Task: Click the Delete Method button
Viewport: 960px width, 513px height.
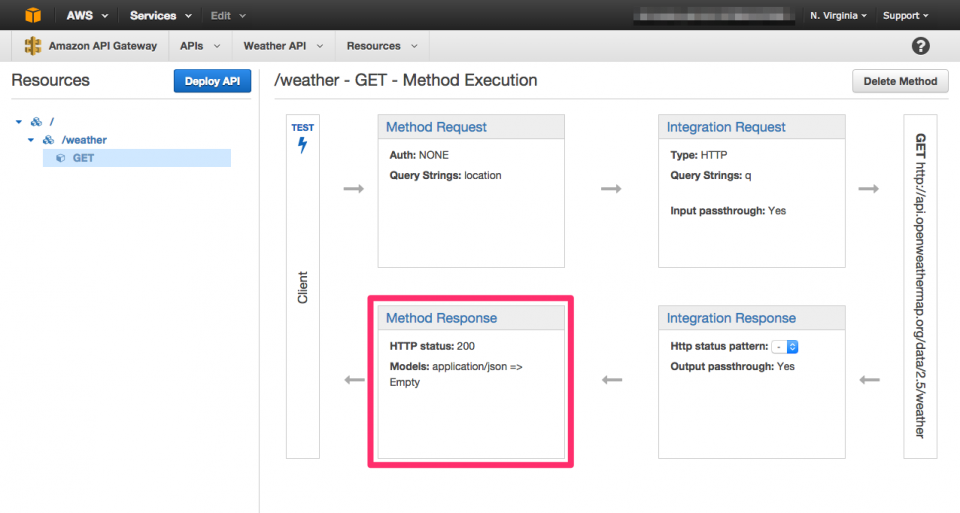Action: (900, 81)
